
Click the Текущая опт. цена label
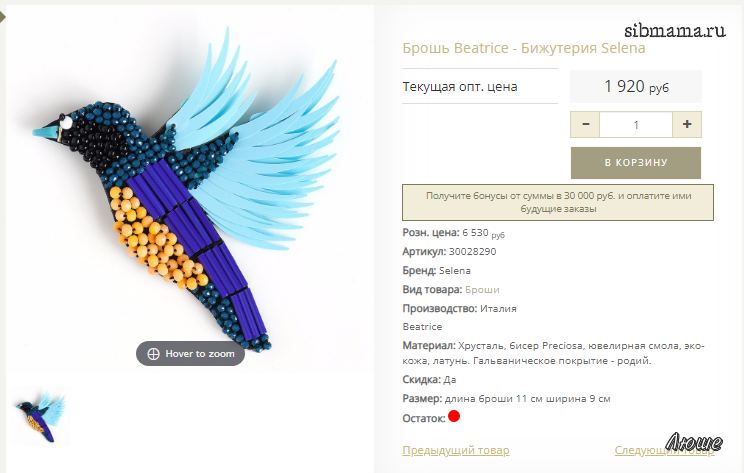[460, 87]
